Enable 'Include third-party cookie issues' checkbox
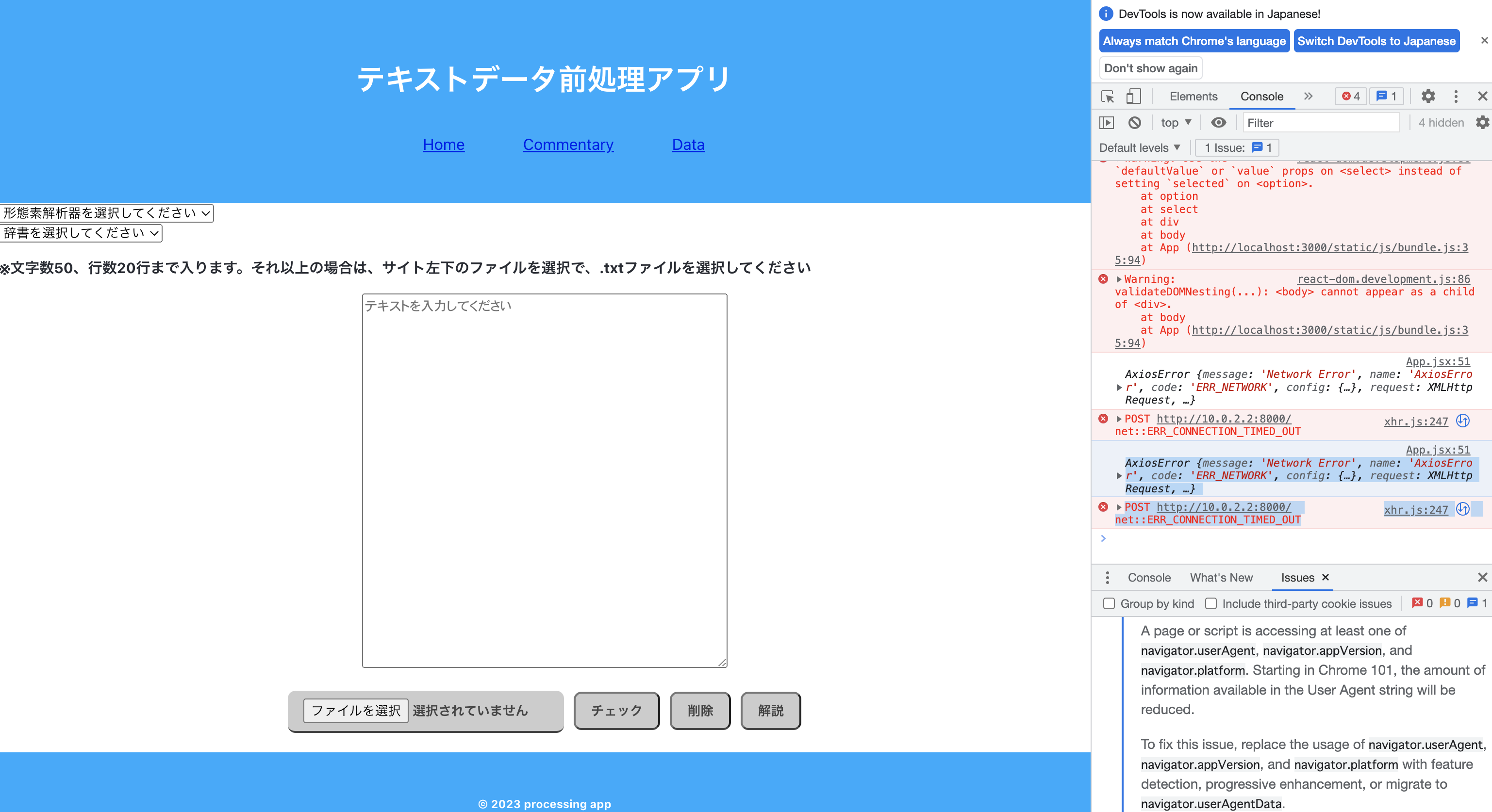Image resolution: width=1492 pixels, height=812 pixels. tap(1210, 604)
